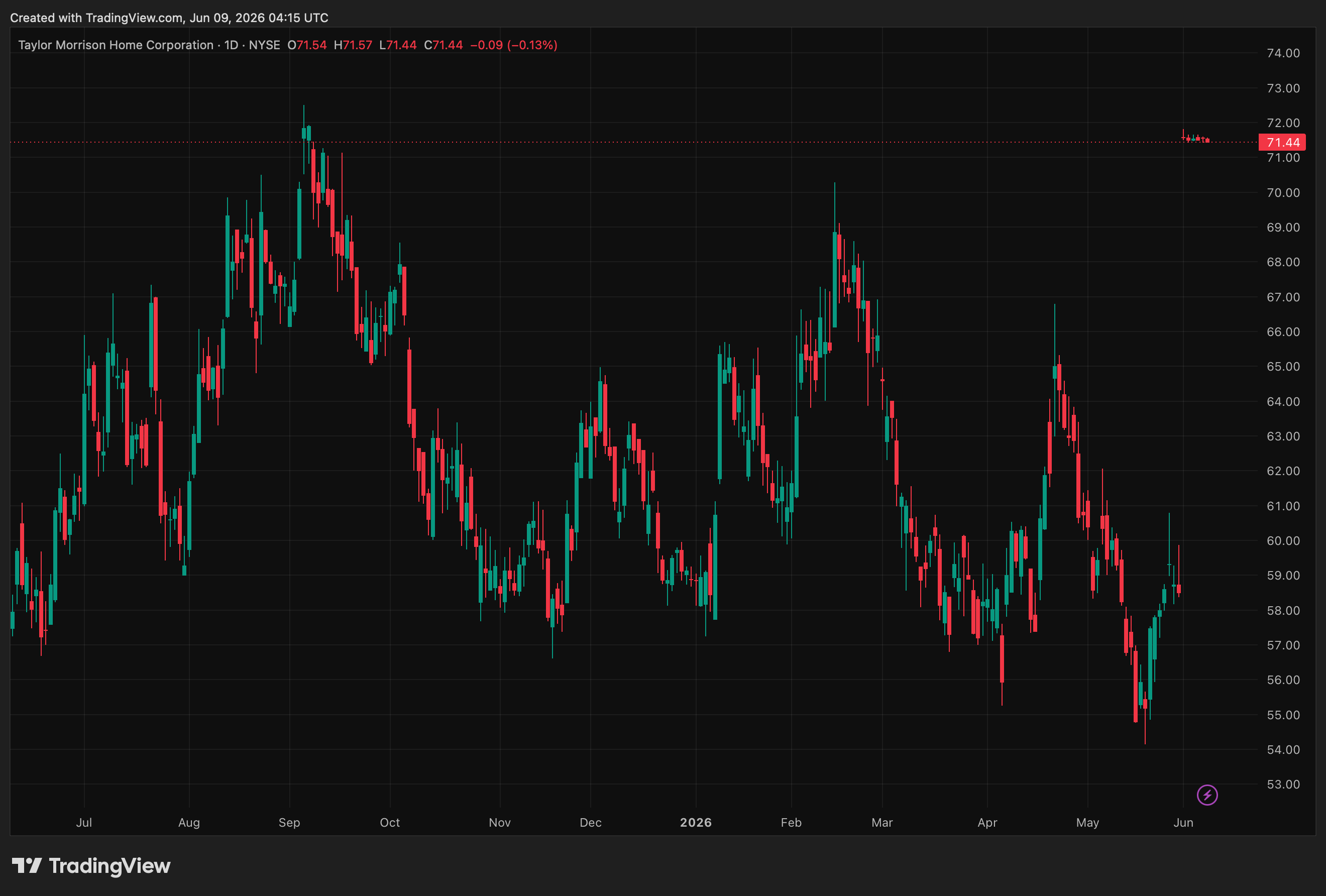The image size is (1326, 896).
Task: Select the open value O71.54
Action: click(x=307, y=45)
